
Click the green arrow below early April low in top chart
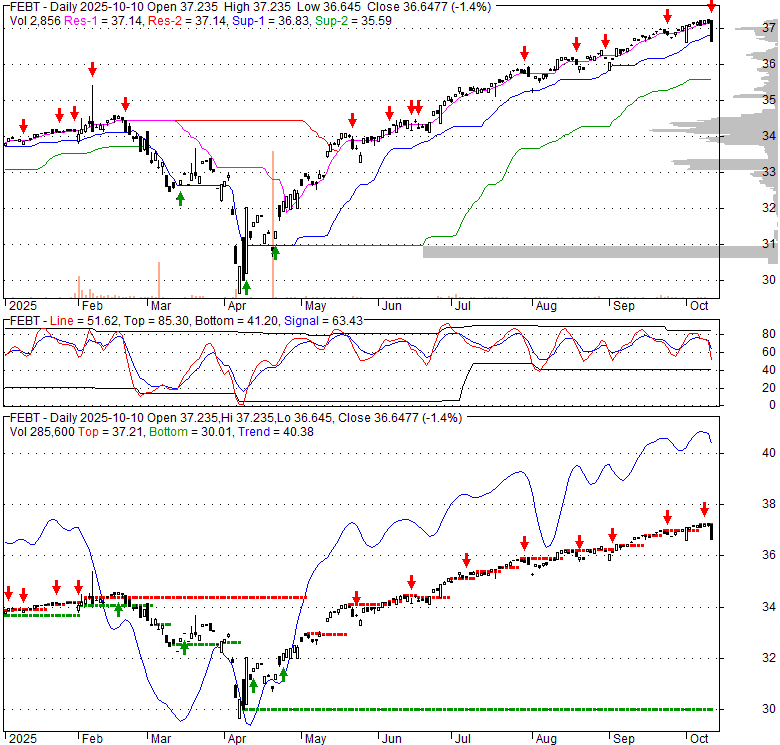pos(246,287)
